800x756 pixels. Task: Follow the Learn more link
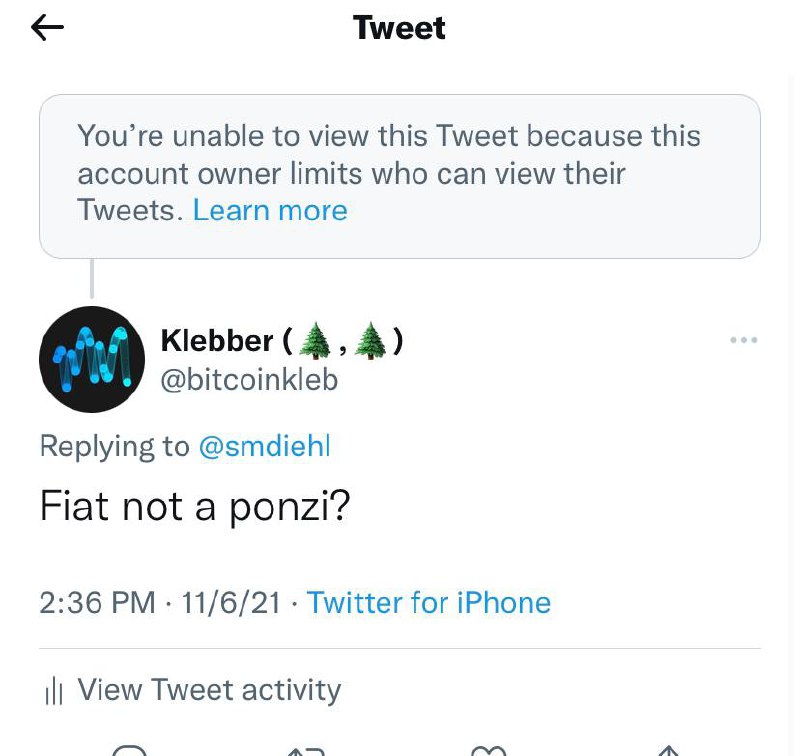270,210
